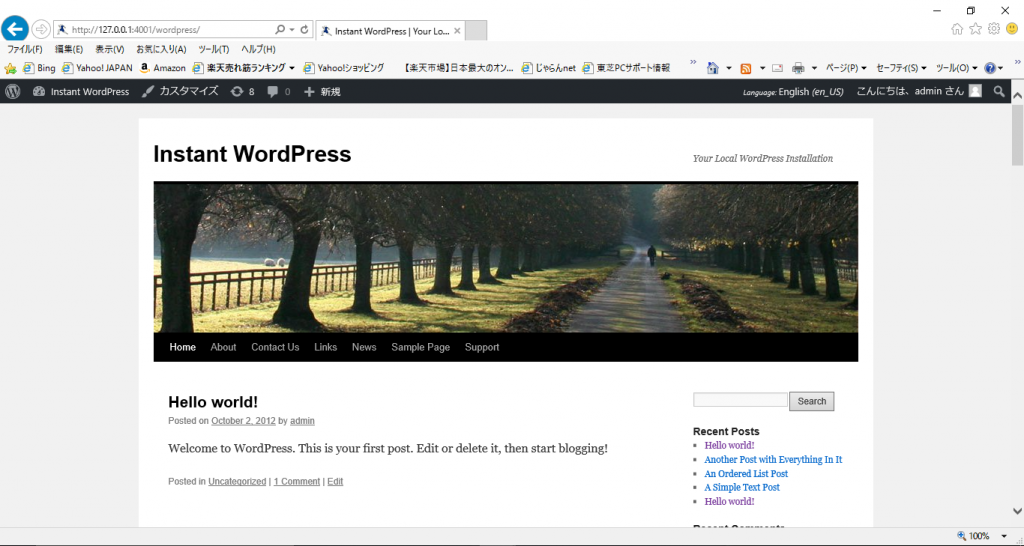Expand the ページ(P) dropdown menu

pyautogui.click(x=845, y=68)
